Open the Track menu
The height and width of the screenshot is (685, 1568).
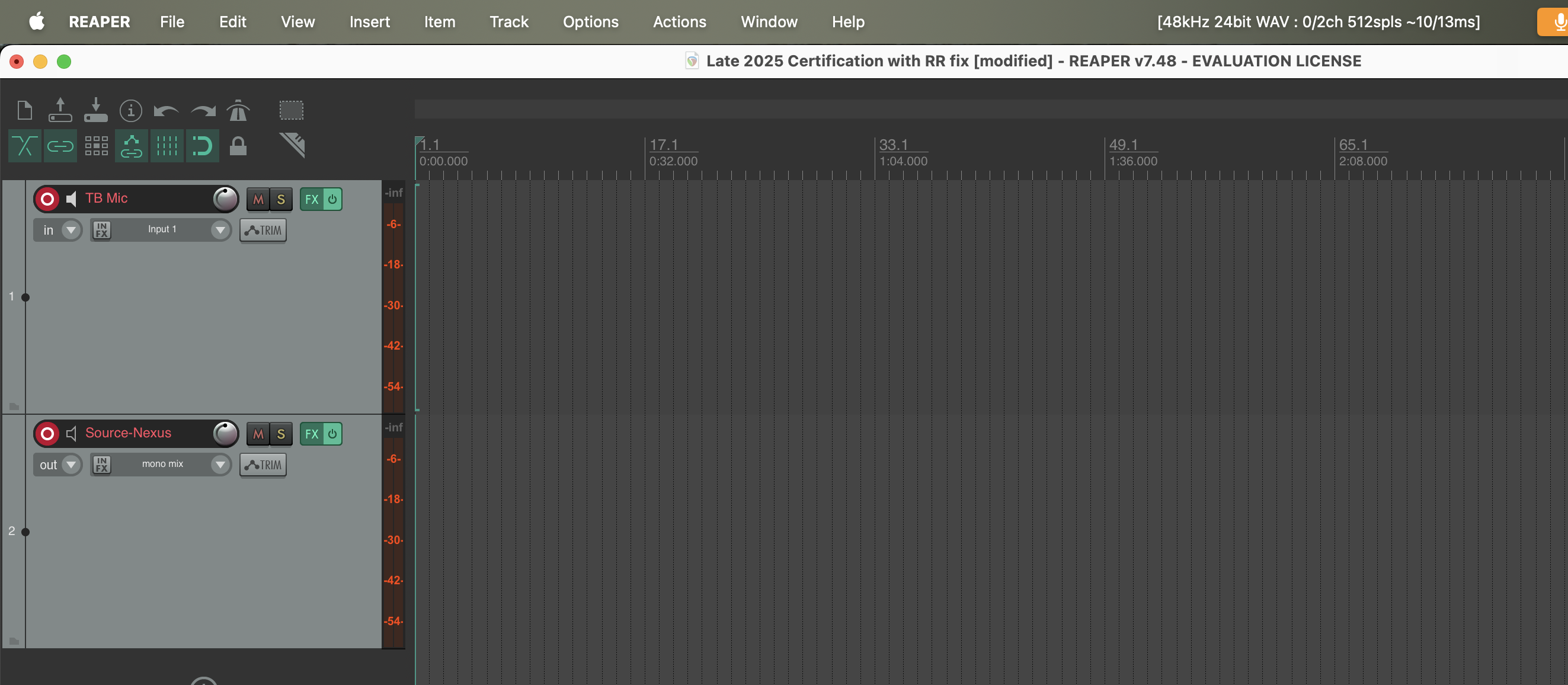click(x=508, y=22)
